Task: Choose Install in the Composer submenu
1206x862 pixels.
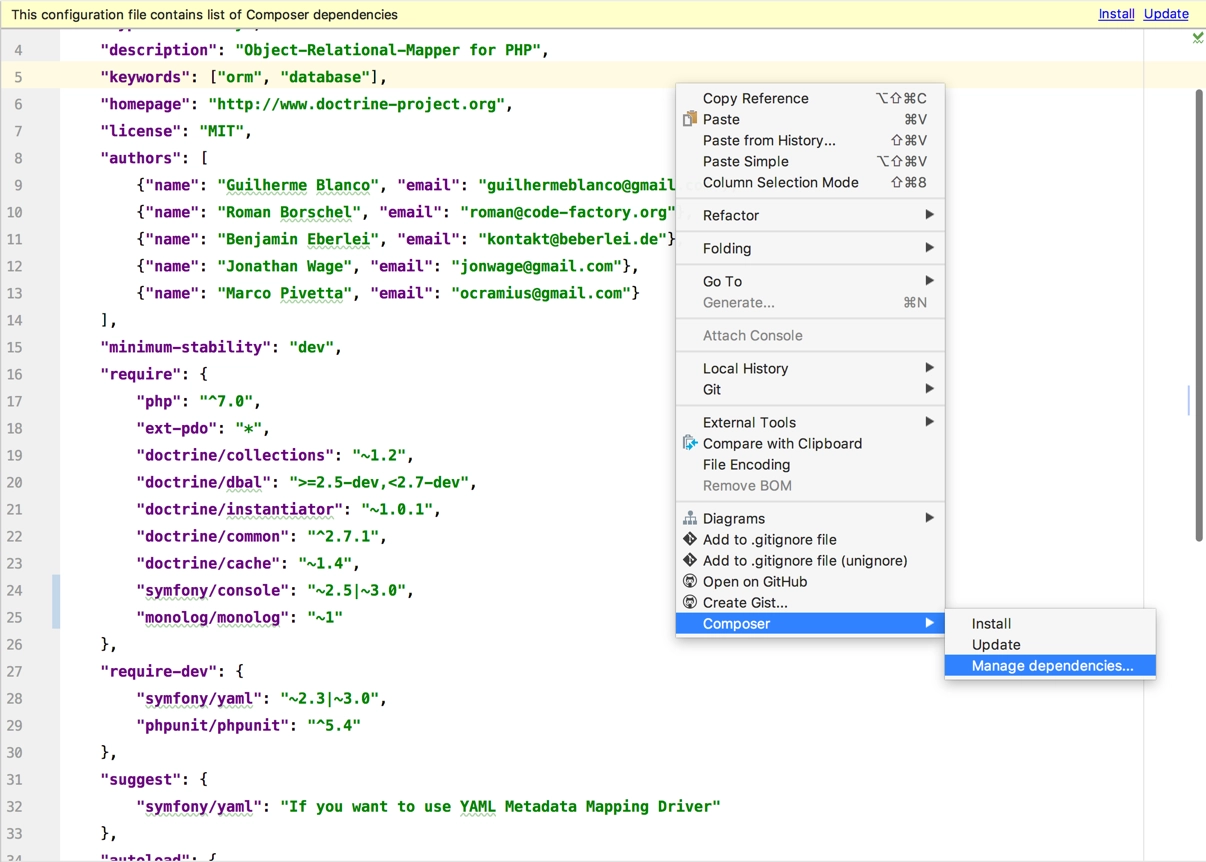Action: (1050, 623)
